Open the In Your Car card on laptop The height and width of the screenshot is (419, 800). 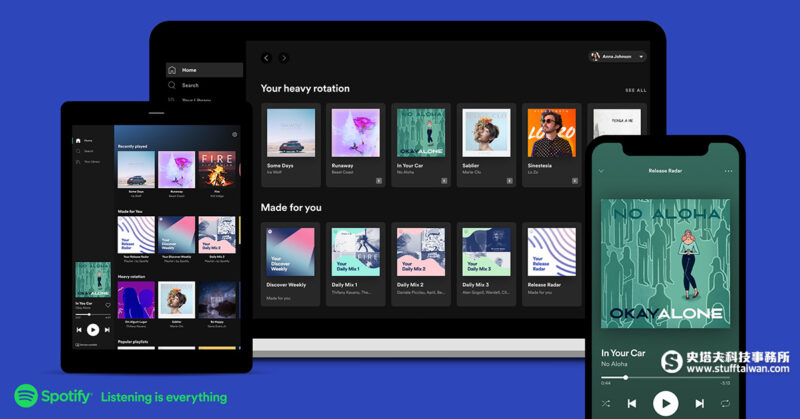click(x=421, y=145)
